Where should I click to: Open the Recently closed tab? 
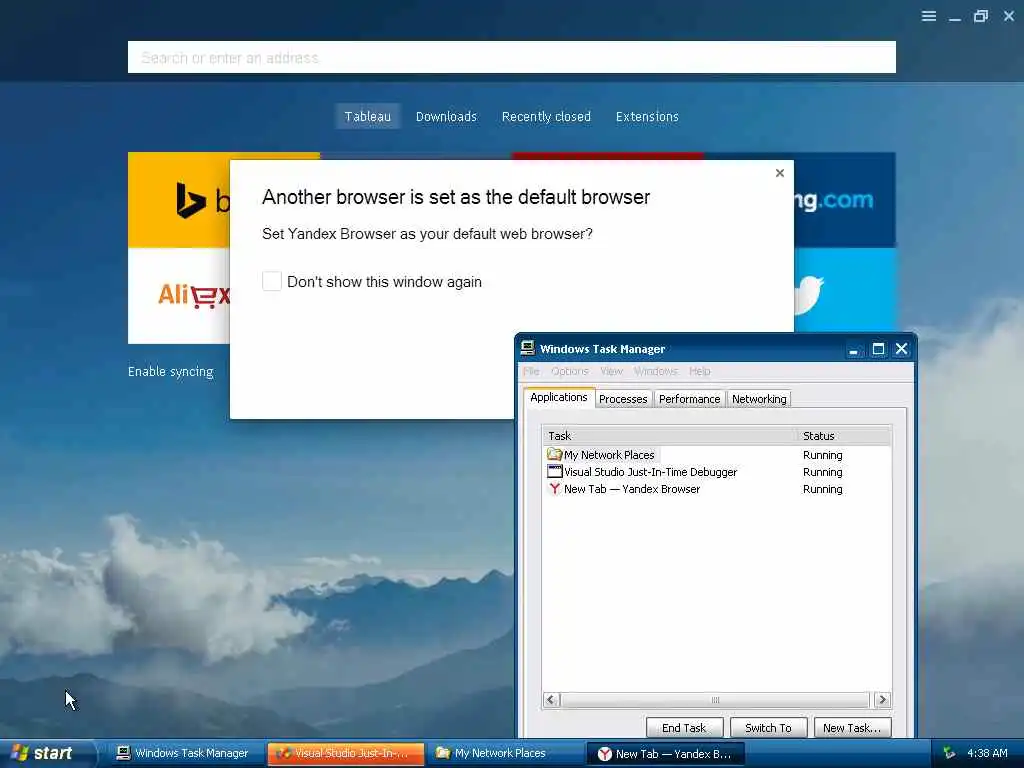[x=546, y=116]
